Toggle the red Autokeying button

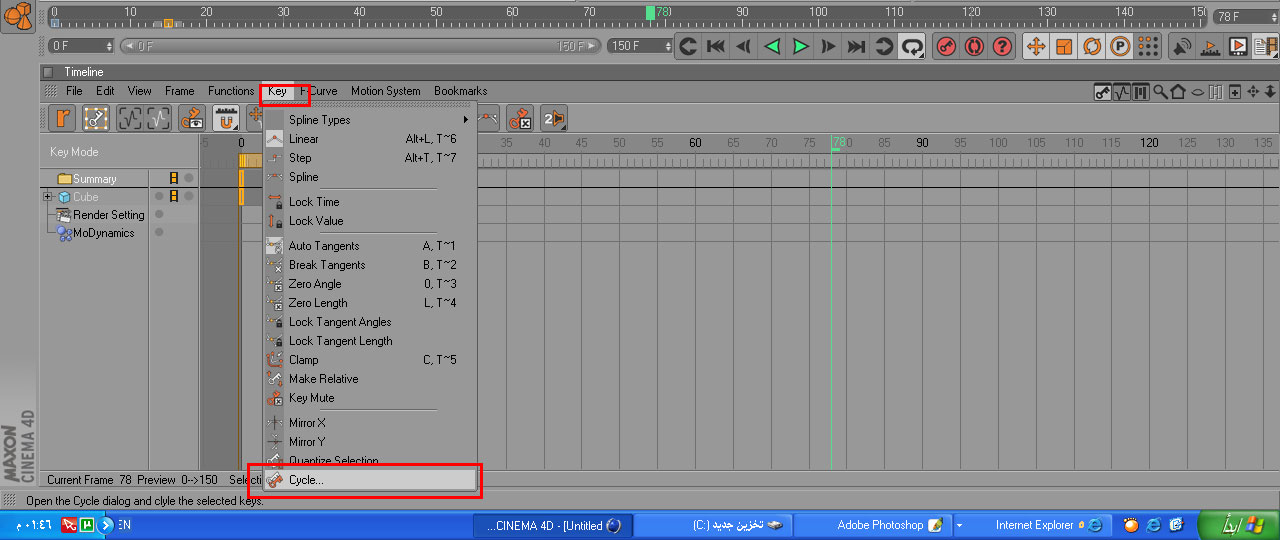[x=974, y=46]
